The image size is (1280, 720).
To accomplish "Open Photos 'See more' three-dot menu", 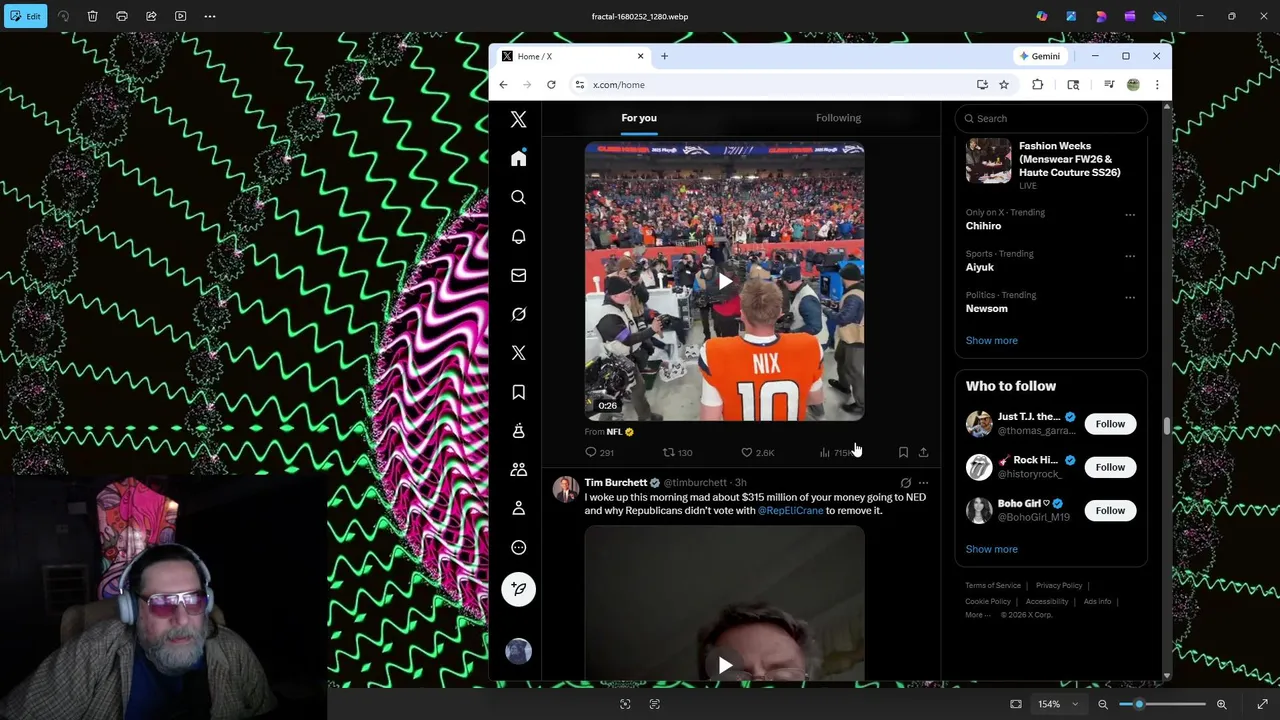I will point(210,16).
